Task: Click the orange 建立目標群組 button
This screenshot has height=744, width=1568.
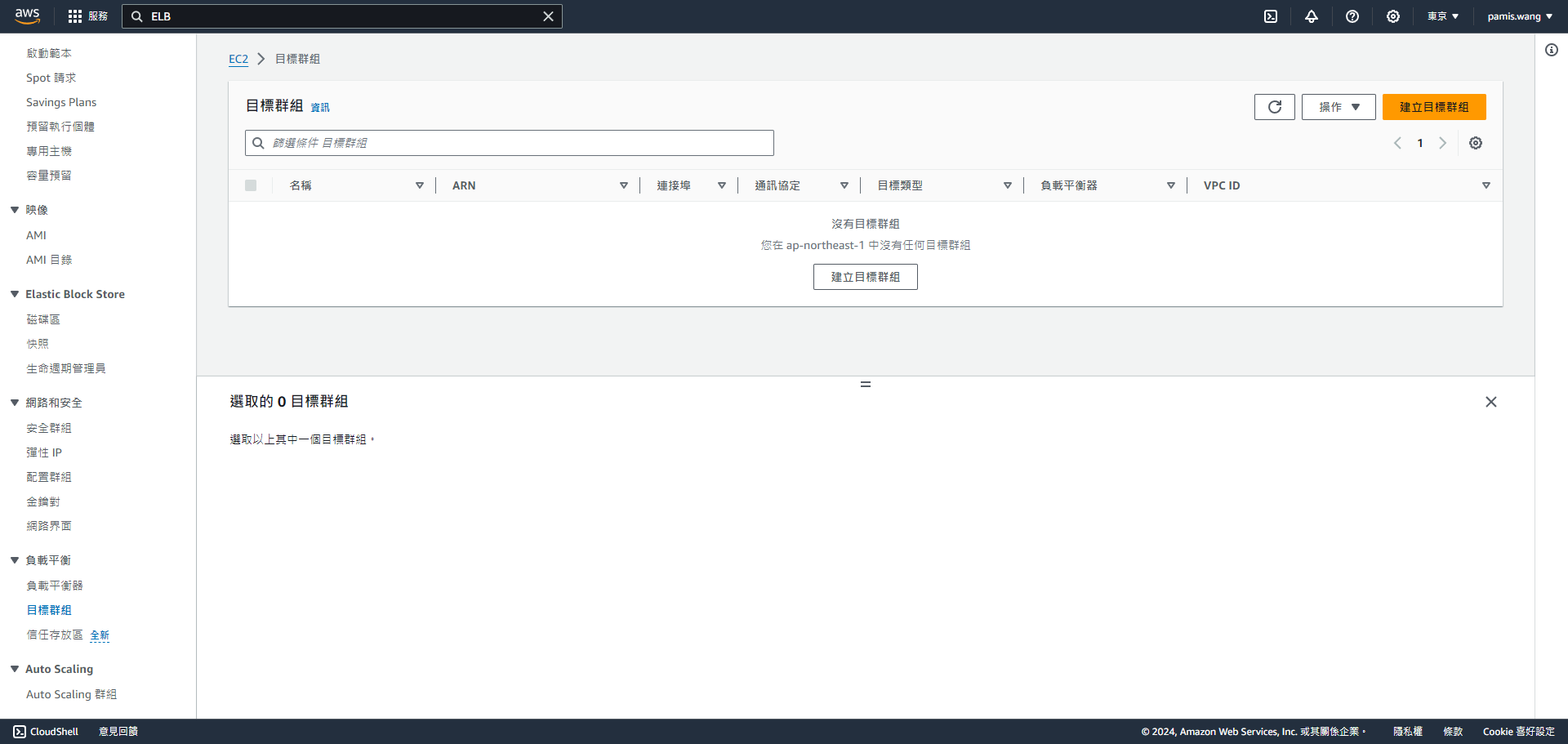Action: 1434,107
